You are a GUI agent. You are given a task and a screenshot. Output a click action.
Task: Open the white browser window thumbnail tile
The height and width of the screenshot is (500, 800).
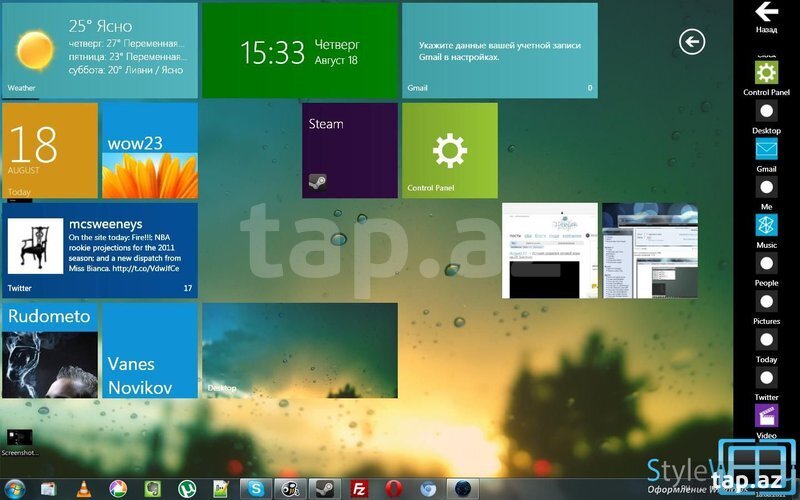(549, 250)
